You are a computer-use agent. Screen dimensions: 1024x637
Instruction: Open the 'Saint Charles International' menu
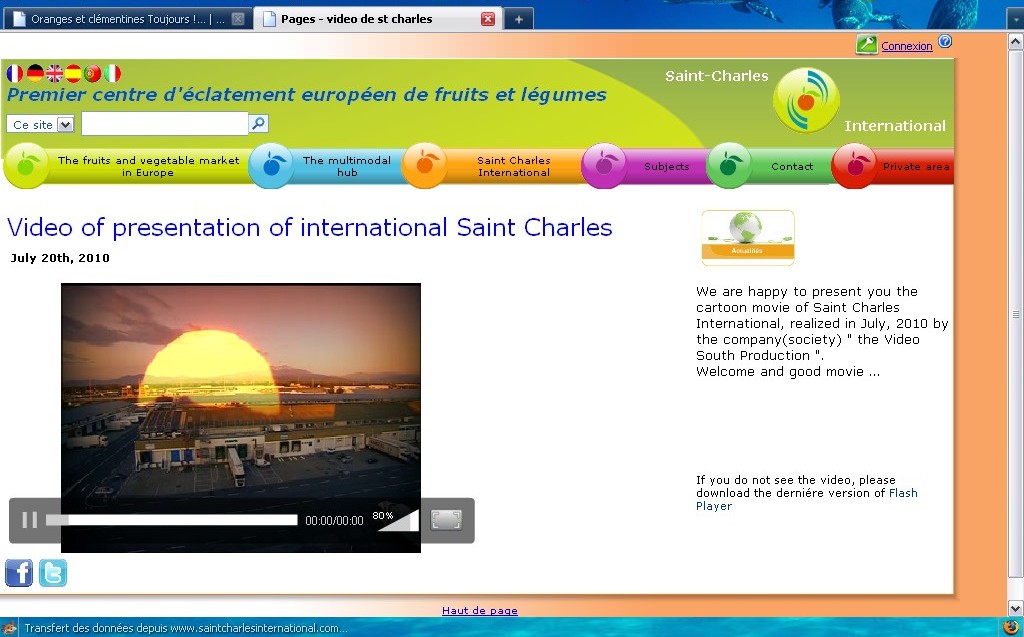click(514, 167)
